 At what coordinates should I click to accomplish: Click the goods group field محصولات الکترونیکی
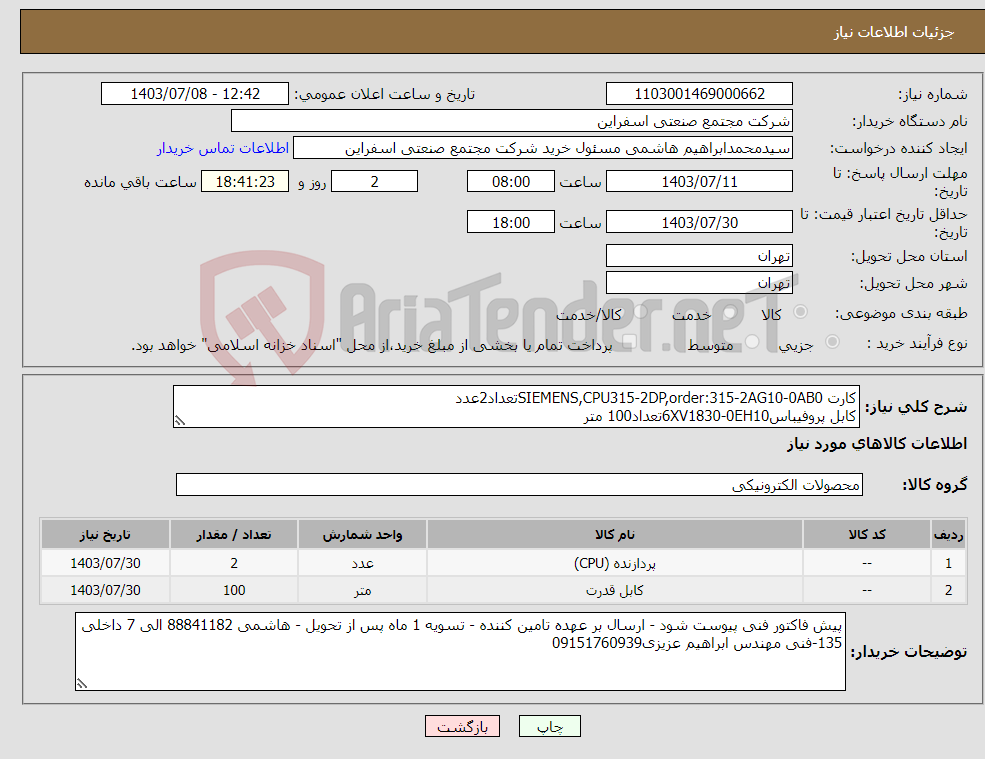click(x=520, y=484)
